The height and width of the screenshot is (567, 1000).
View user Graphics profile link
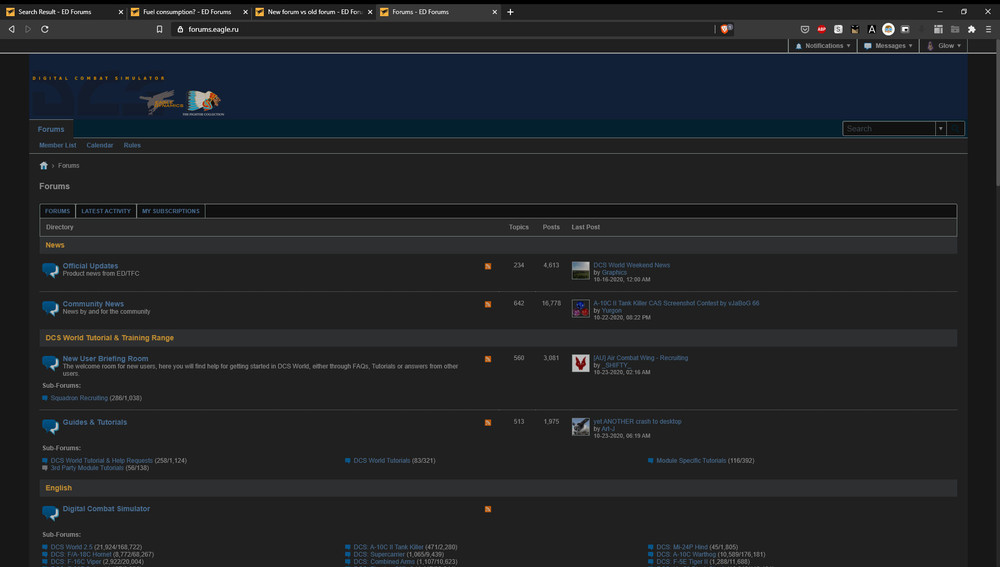[x=614, y=273]
